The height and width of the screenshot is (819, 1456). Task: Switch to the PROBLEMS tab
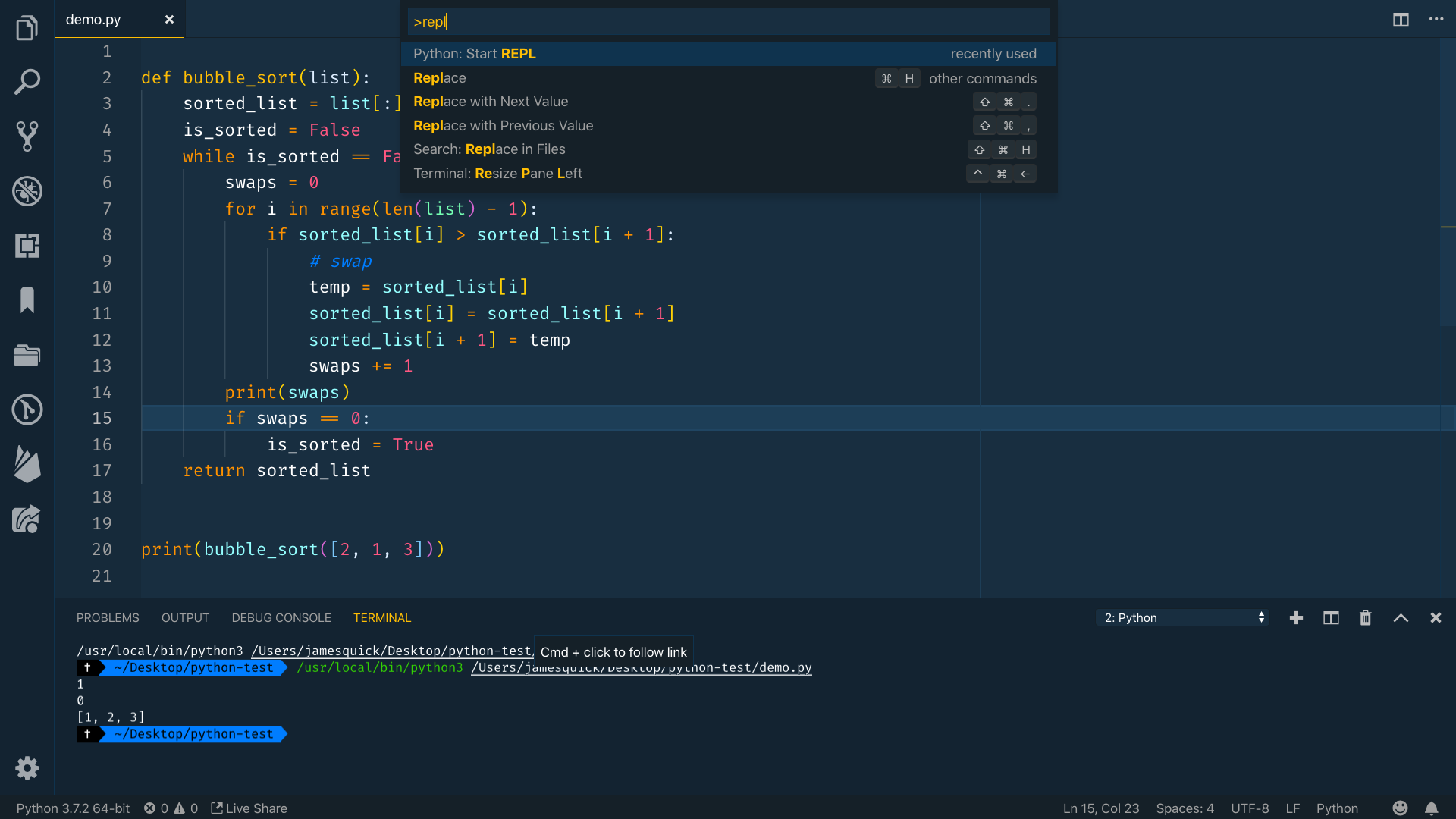click(108, 618)
